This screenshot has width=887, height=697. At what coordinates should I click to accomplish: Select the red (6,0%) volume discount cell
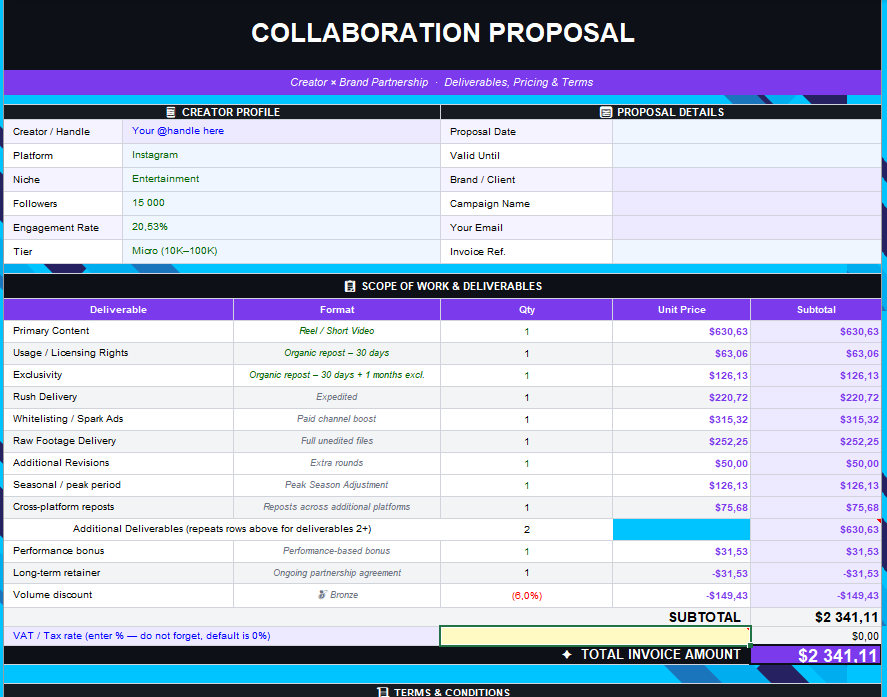527,596
